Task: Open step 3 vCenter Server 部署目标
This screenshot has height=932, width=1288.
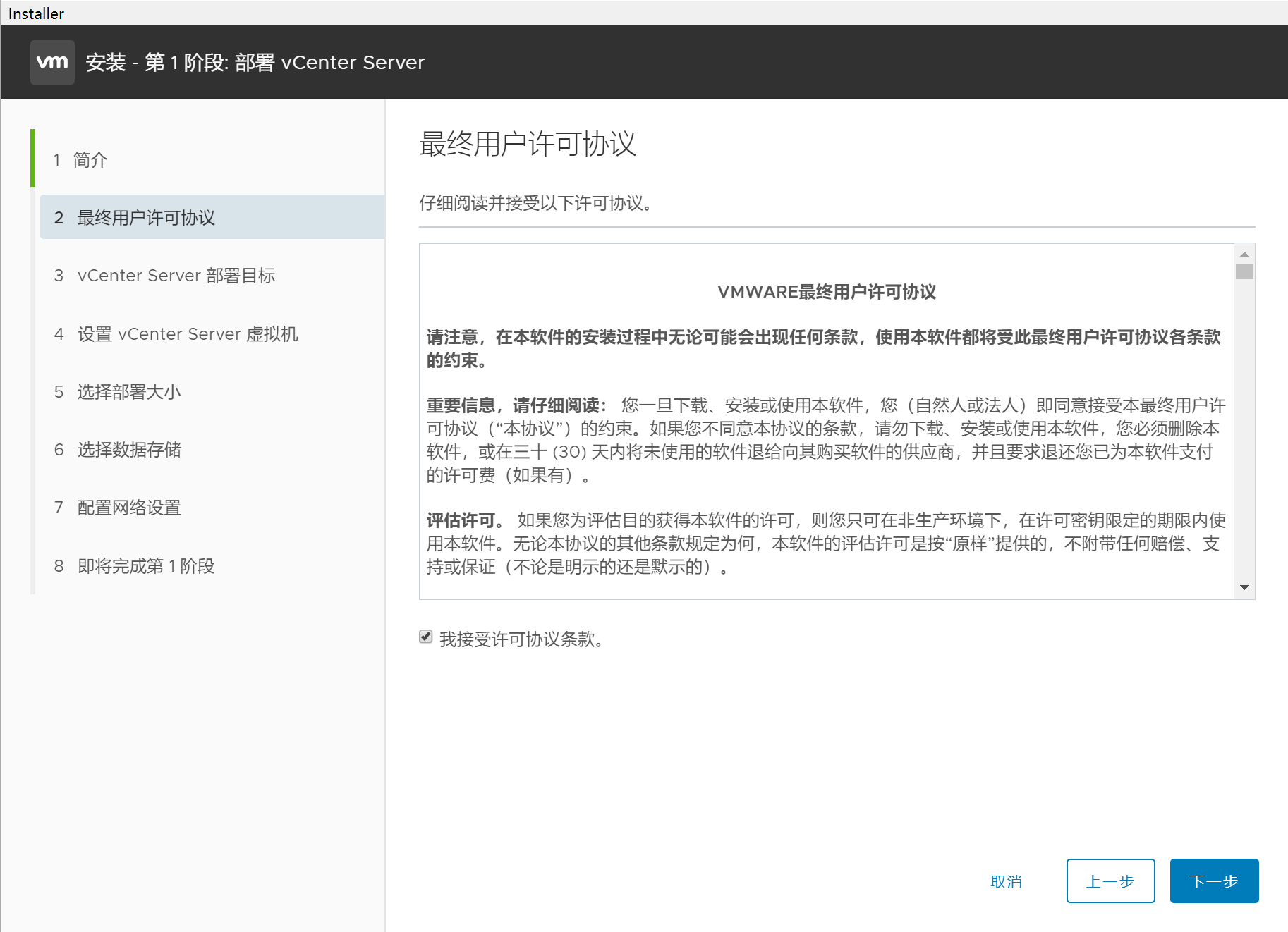Action: (176, 276)
